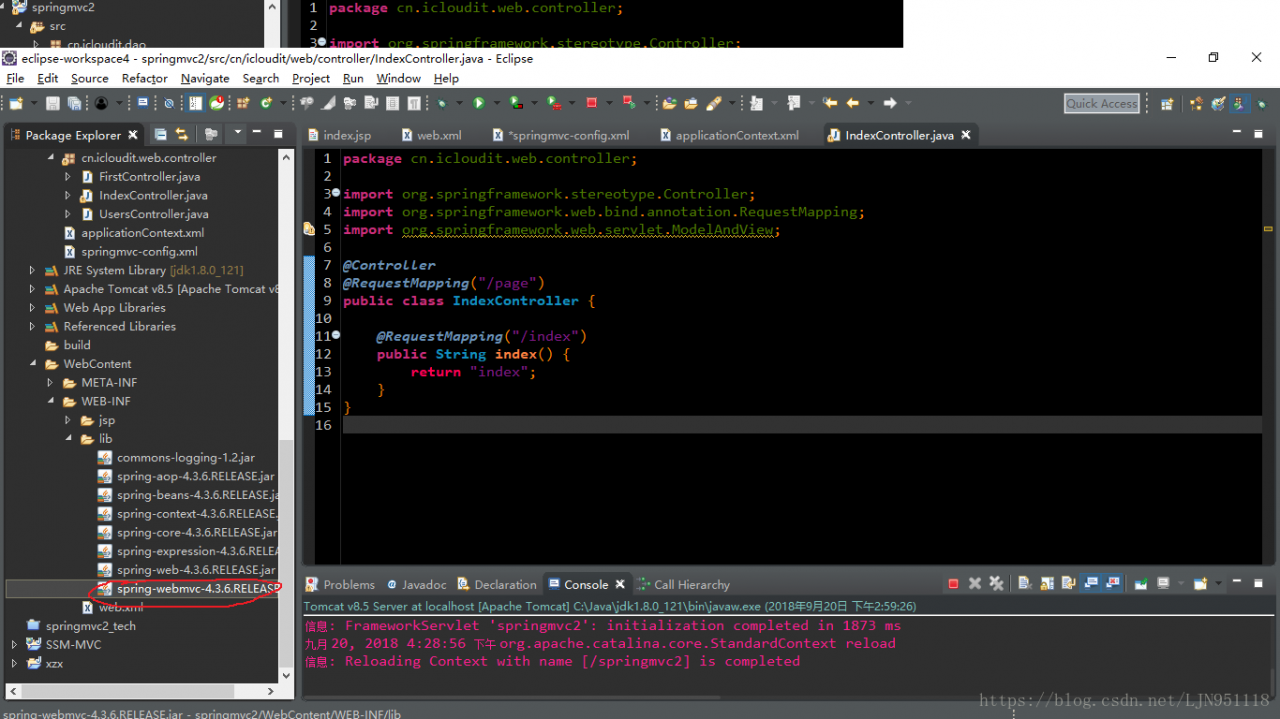Open the Navigate menu
The image size is (1280, 719).
pyautogui.click(x=205, y=78)
